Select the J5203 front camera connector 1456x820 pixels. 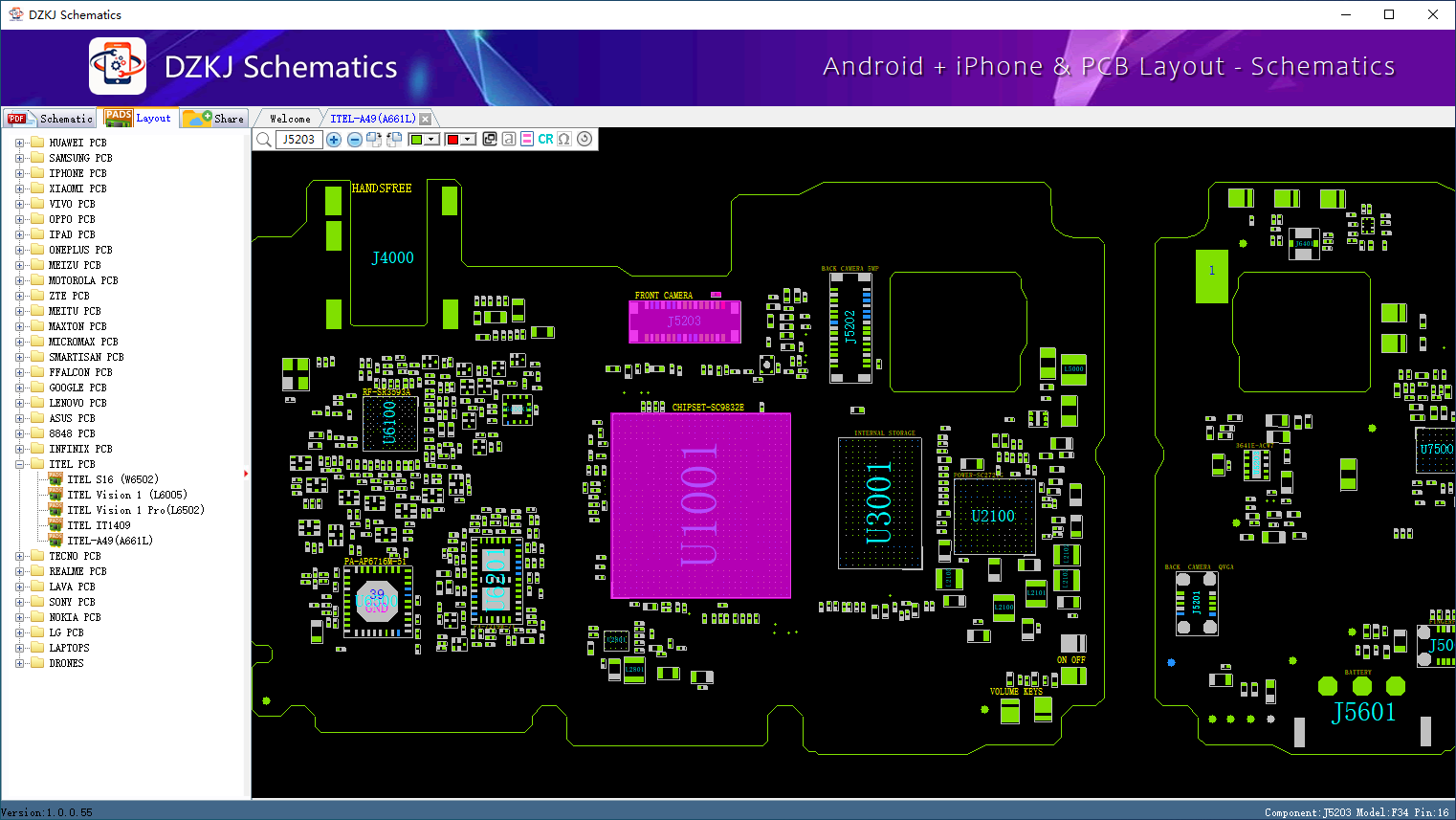point(685,321)
